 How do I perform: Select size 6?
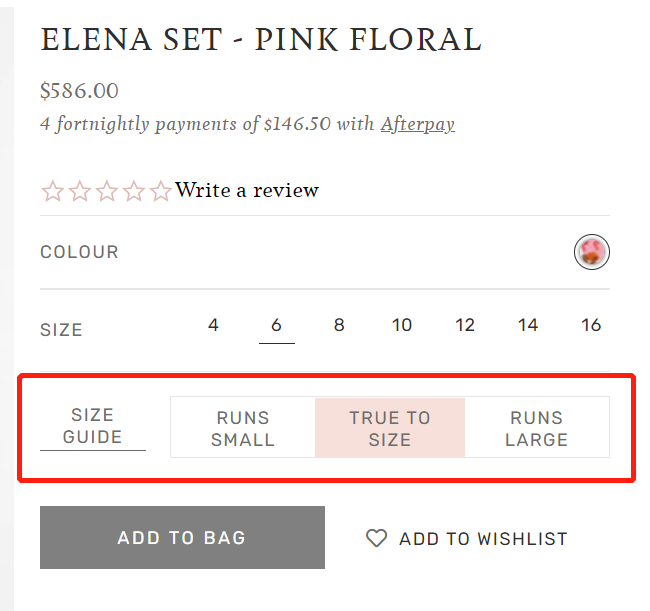276,325
